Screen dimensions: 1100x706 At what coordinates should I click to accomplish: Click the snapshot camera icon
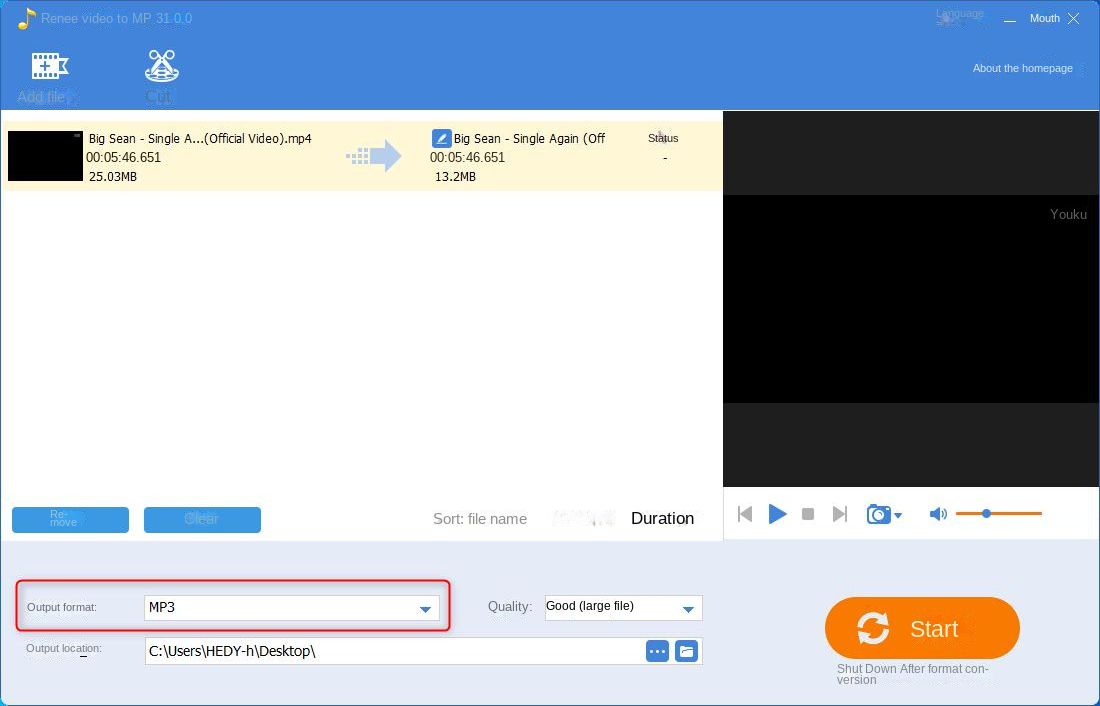(878, 514)
